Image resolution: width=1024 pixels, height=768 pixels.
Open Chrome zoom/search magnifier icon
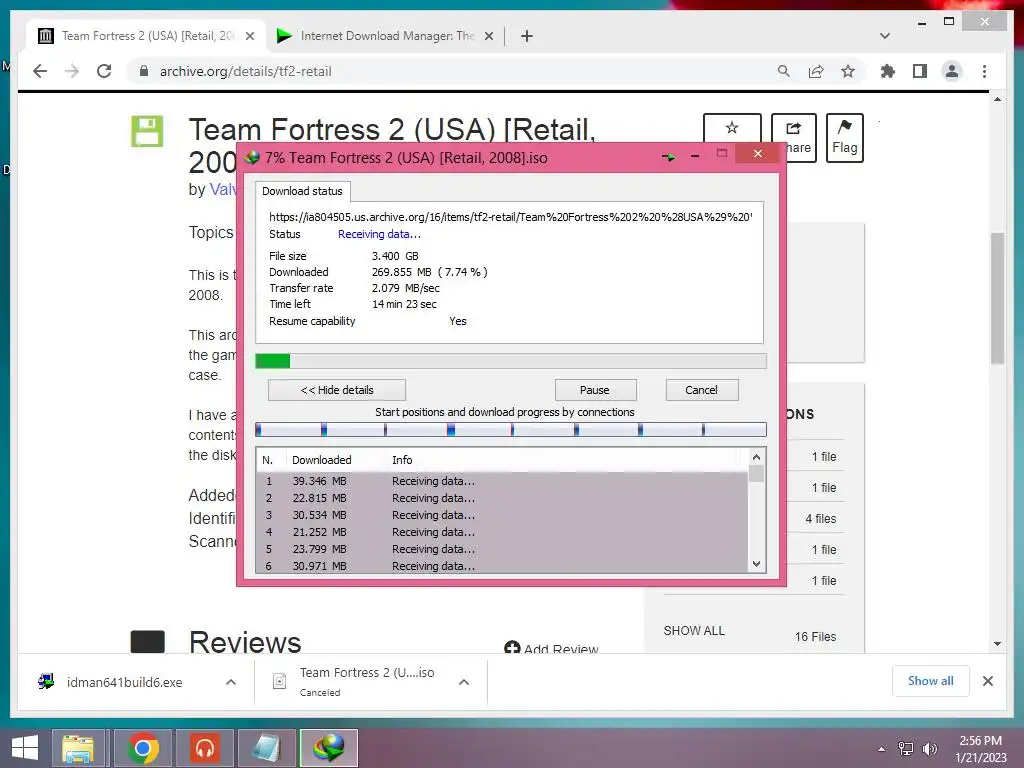pyautogui.click(x=784, y=71)
